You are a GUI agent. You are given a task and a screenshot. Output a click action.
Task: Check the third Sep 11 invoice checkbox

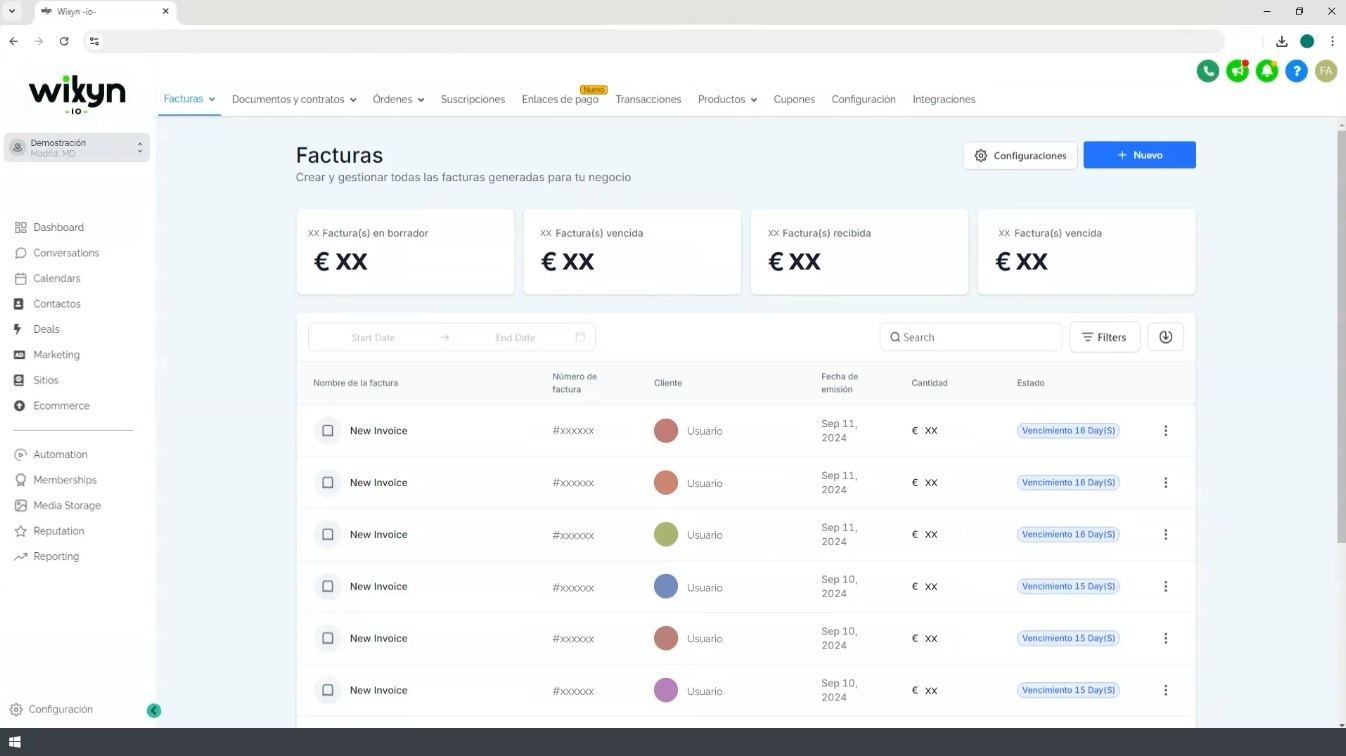(x=327, y=535)
